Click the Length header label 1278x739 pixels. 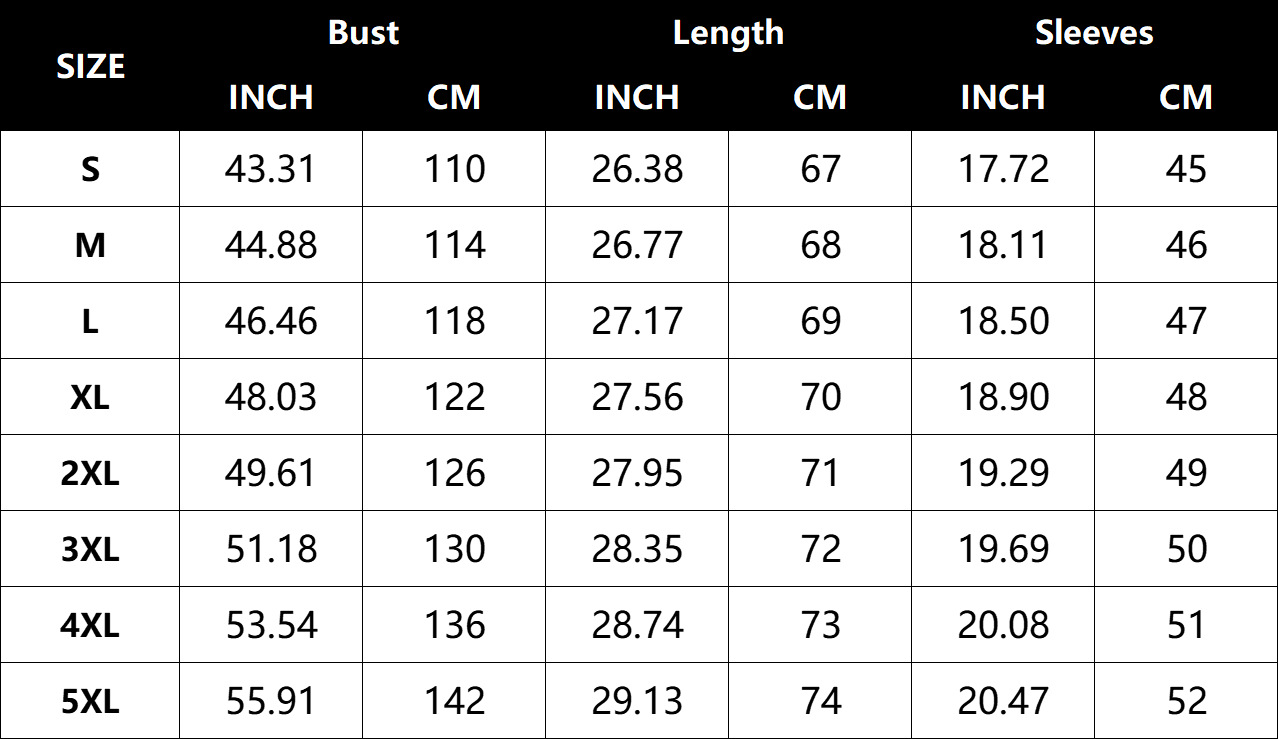click(728, 33)
